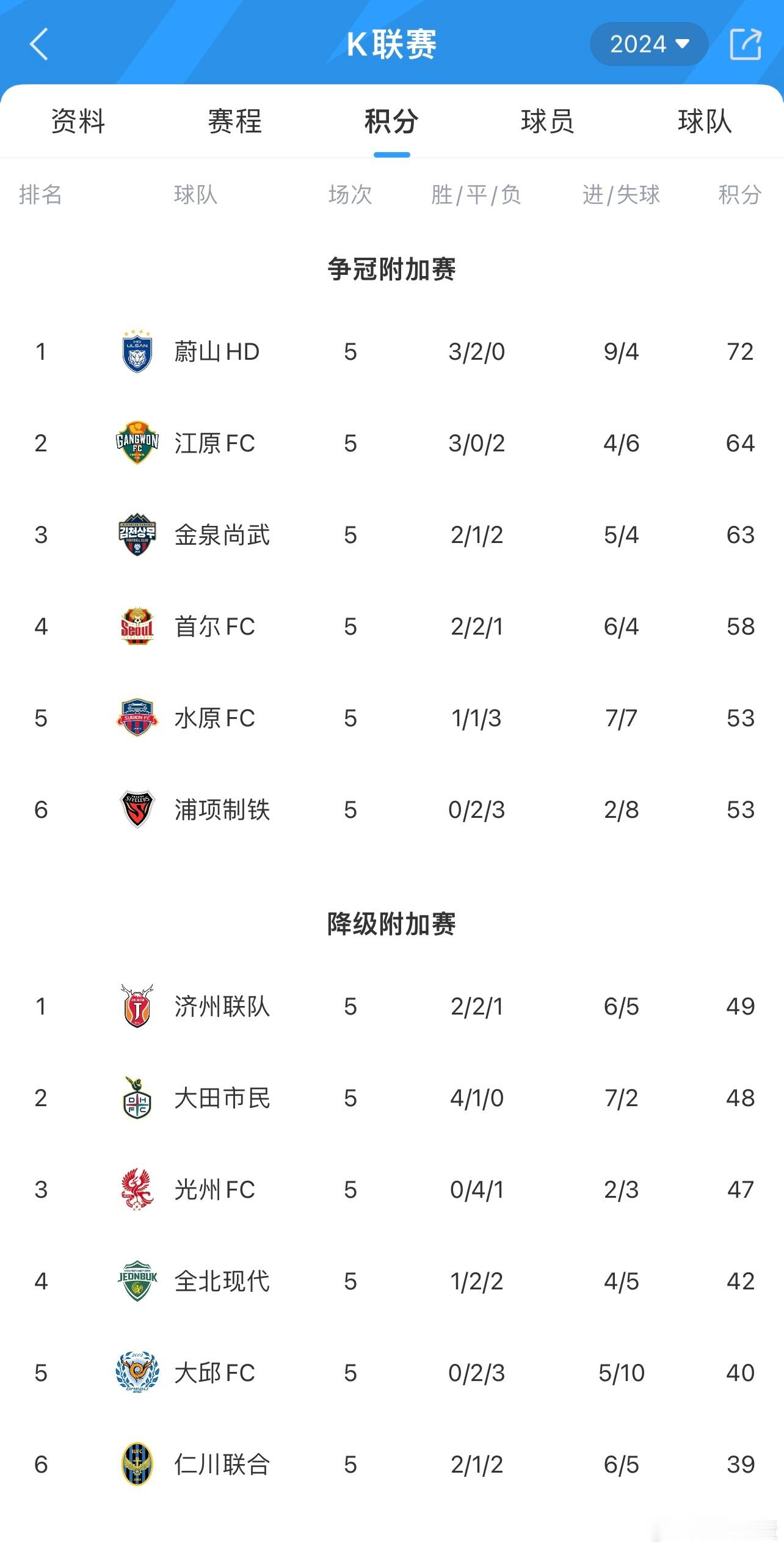
Task: Tap the FC Seoul logo
Action: 137,626
